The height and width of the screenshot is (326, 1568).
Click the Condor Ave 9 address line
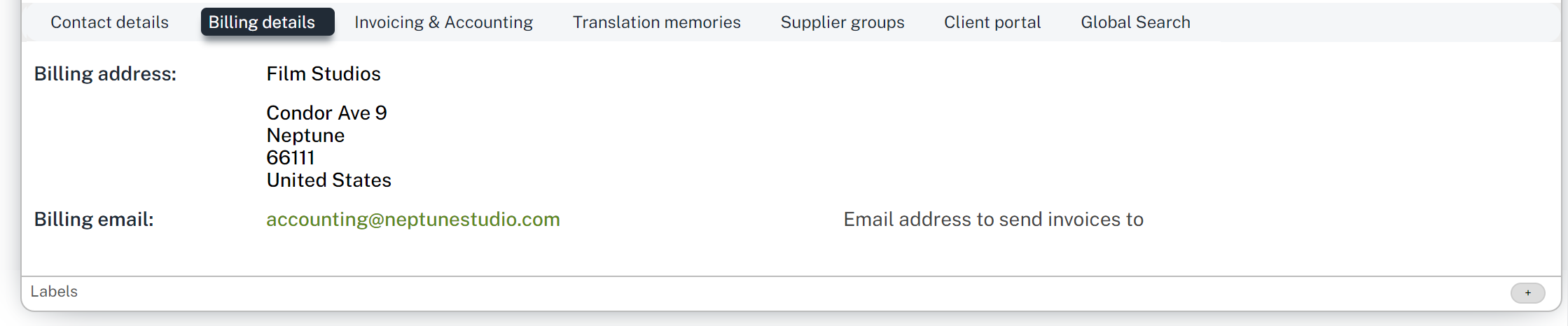[x=326, y=113]
